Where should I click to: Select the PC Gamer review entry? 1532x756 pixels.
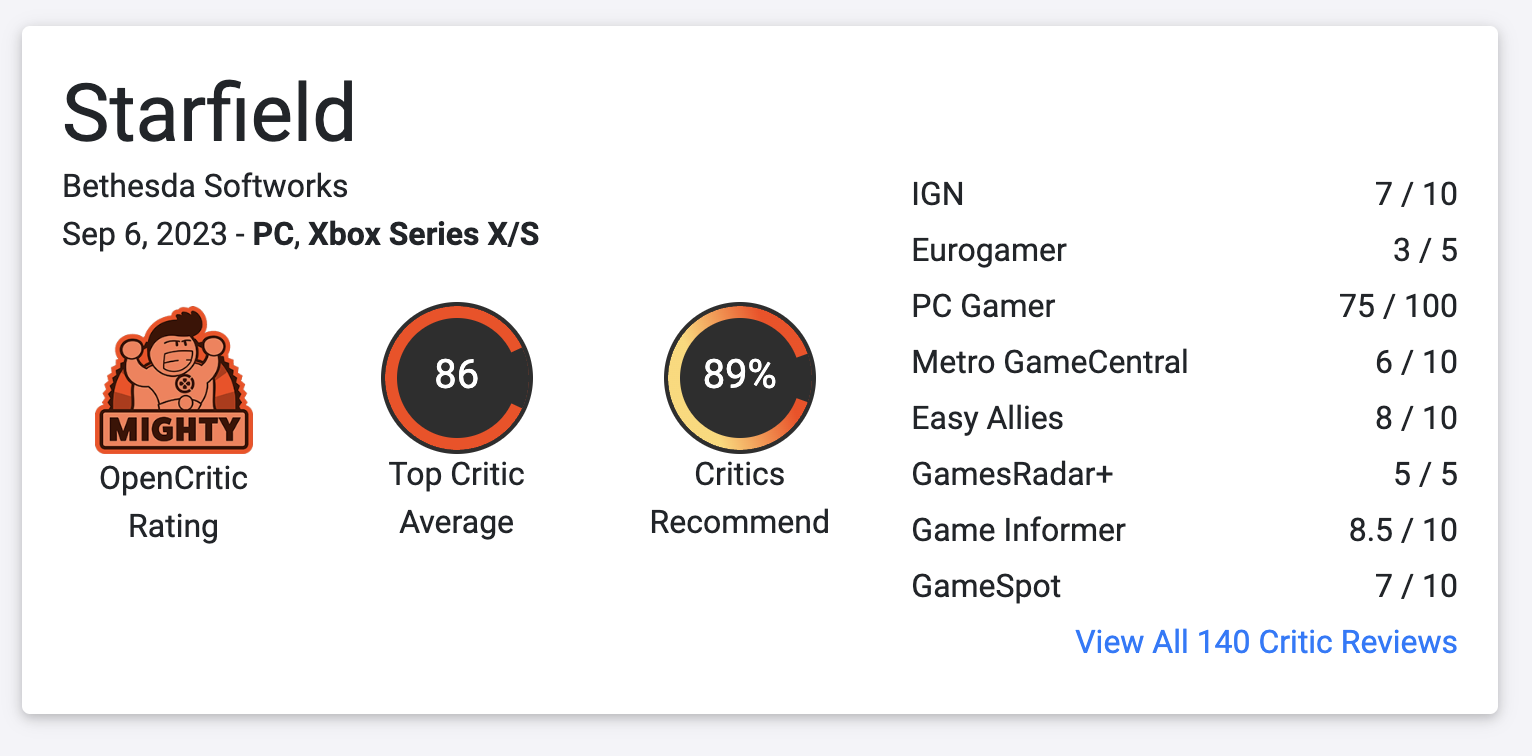point(983,306)
